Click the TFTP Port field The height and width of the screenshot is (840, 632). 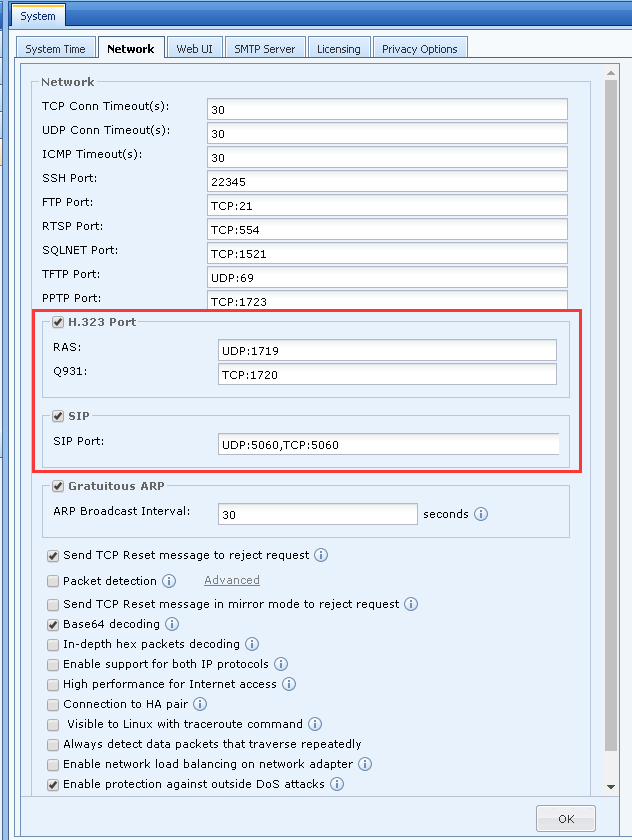(387, 278)
